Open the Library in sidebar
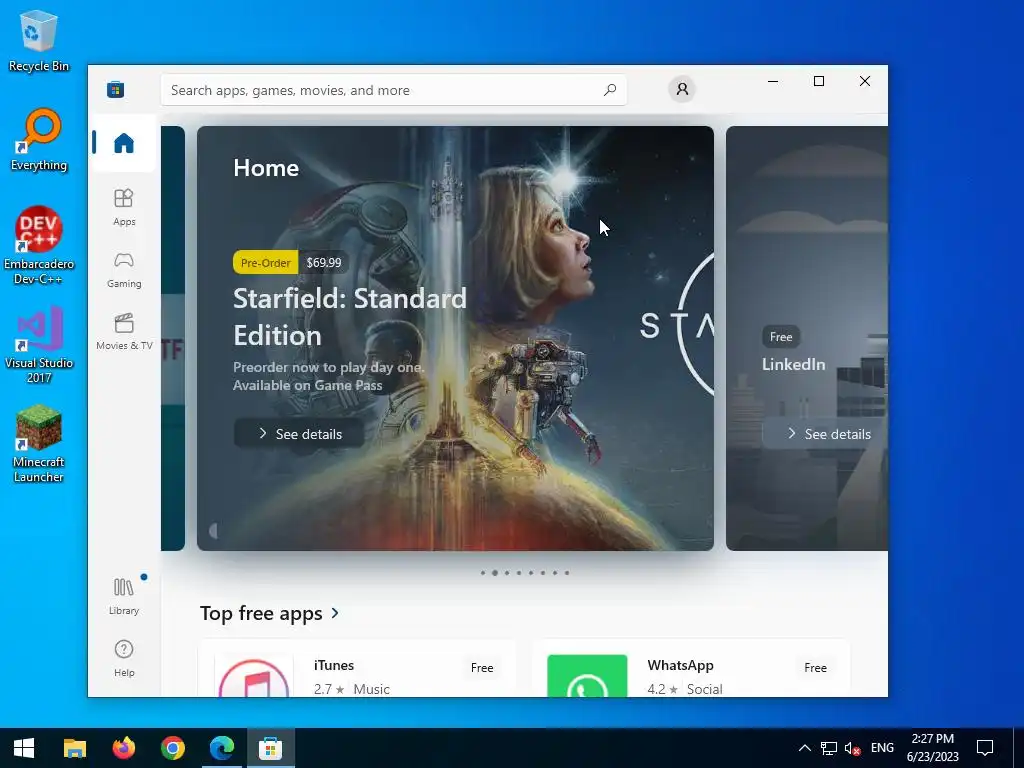1024x768 pixels. point(123,596)
